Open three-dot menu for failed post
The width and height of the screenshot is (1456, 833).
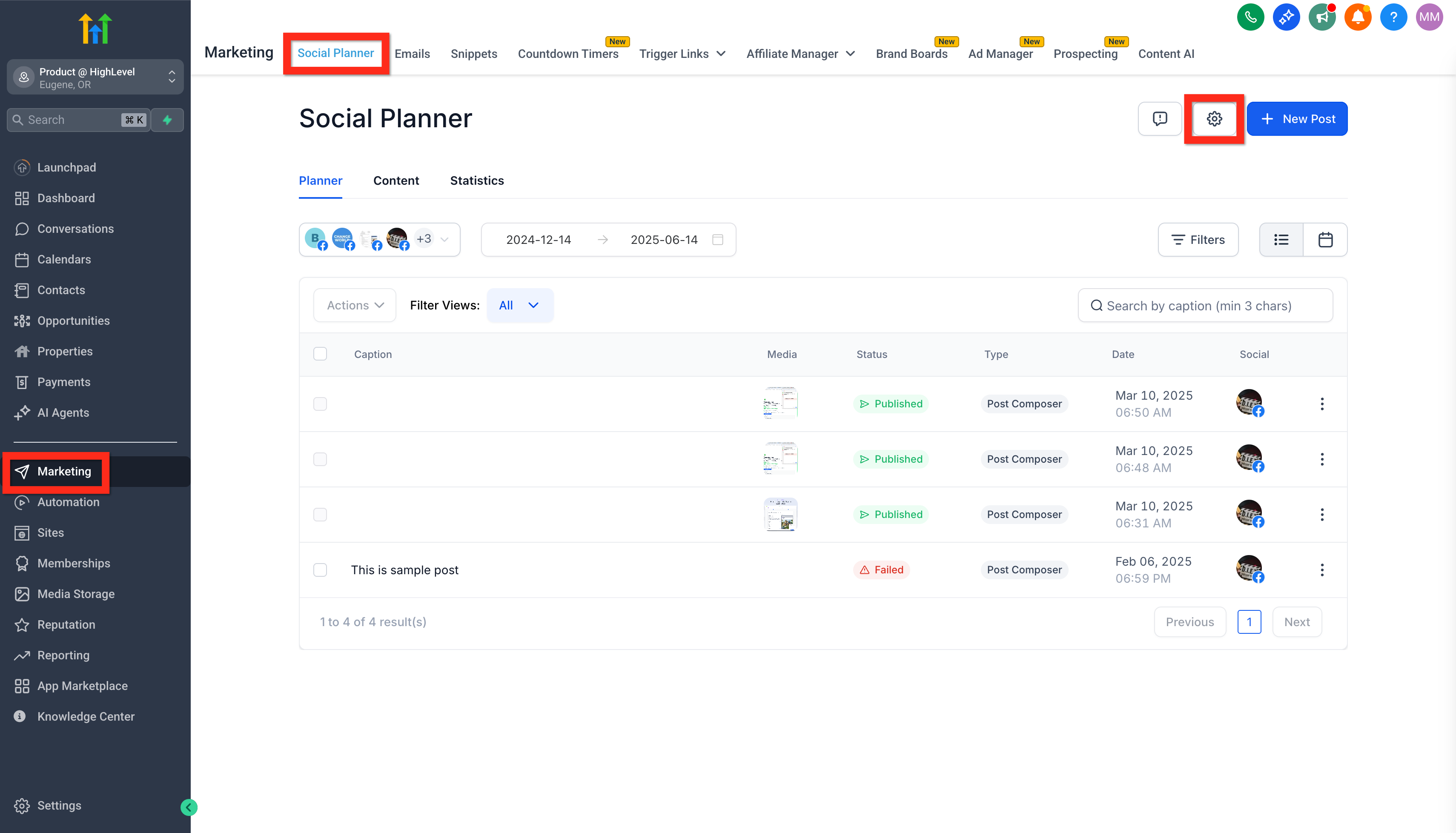click(x=1322, y=570)
